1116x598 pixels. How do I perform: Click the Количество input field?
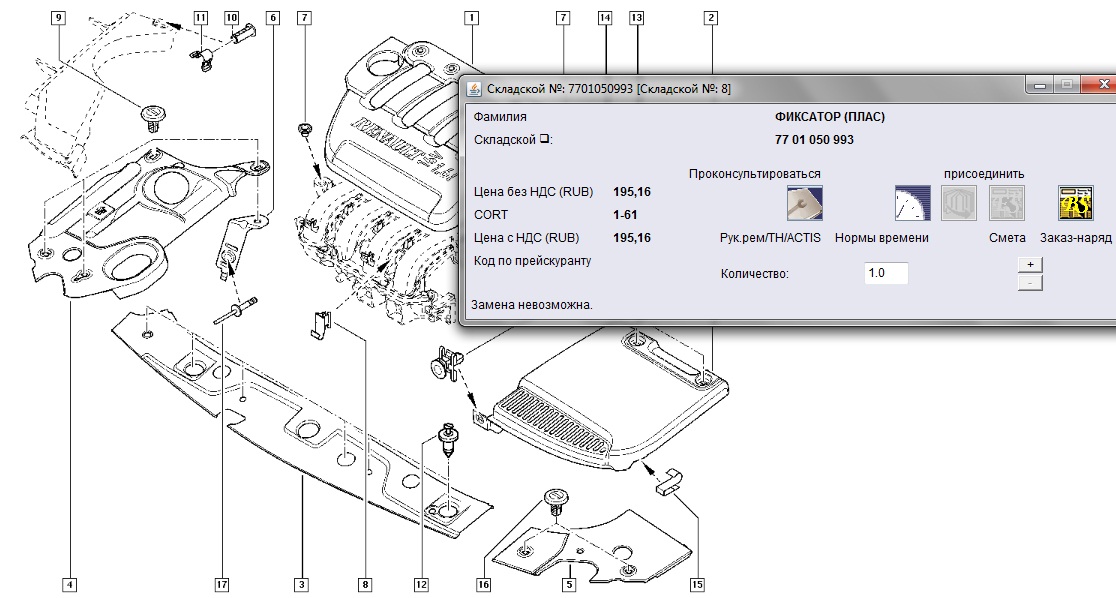885,273
